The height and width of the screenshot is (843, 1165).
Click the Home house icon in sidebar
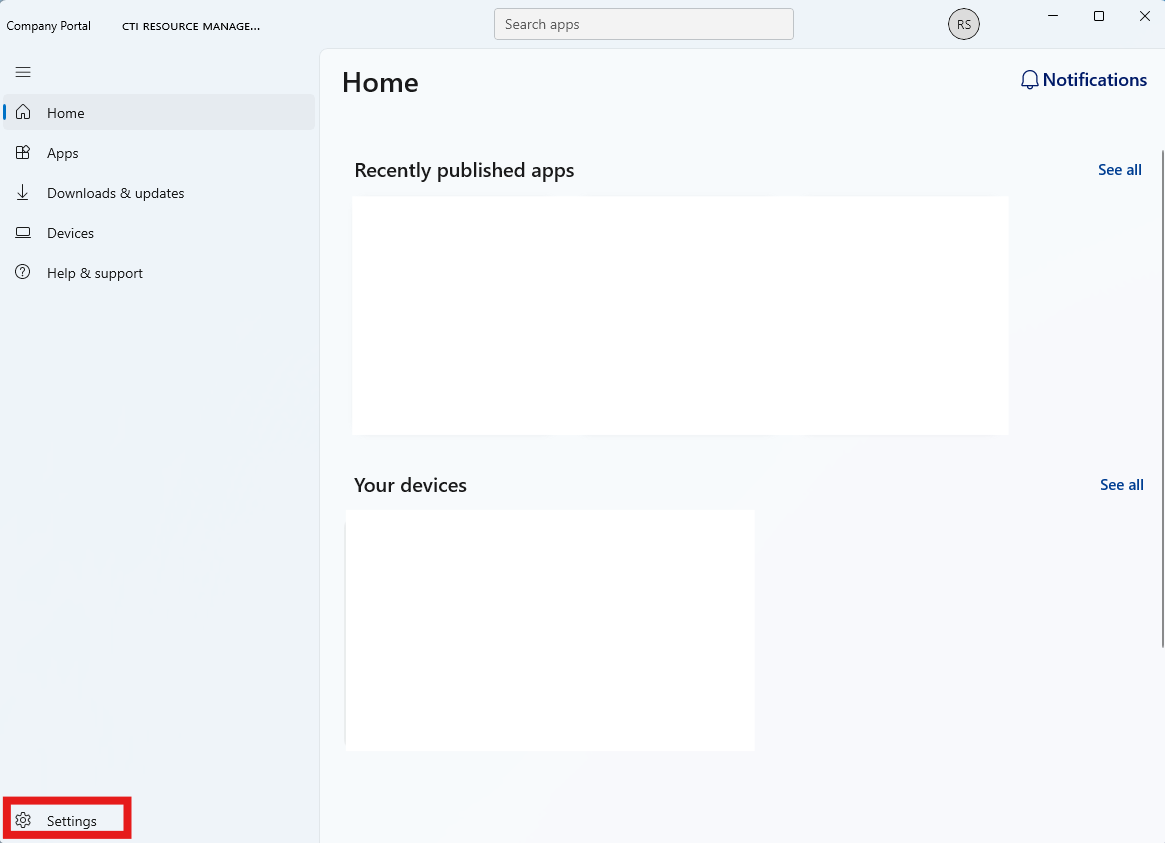pyautogui.click(x=23, y=113)
